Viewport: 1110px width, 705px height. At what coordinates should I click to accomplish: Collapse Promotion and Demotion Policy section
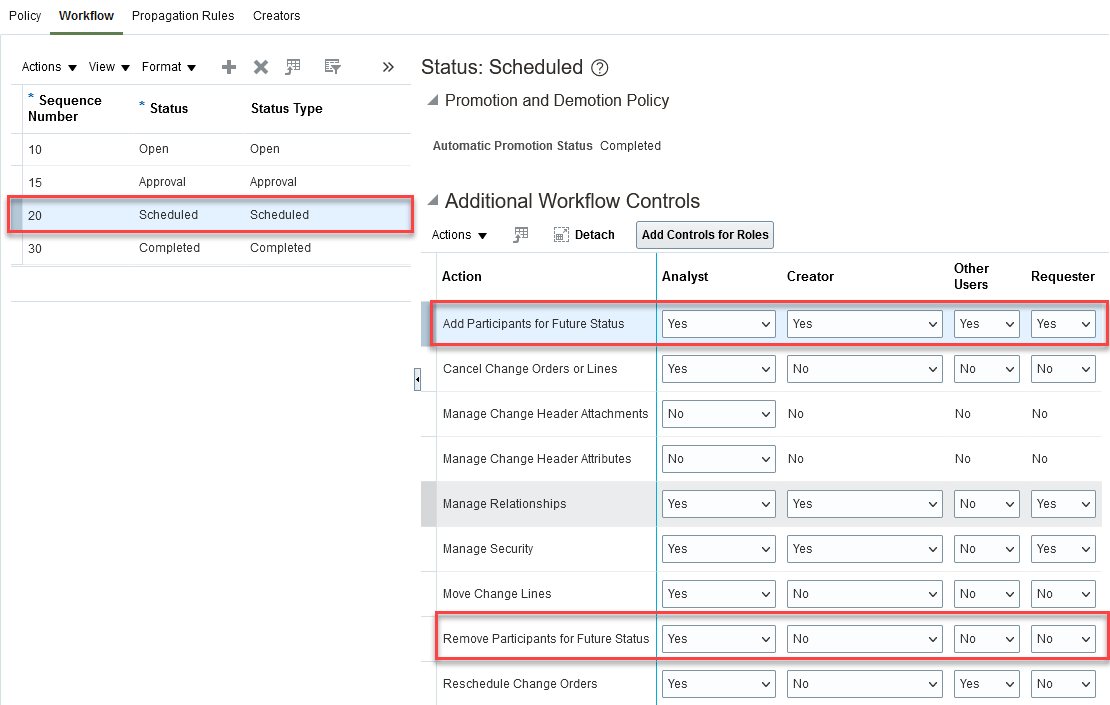pyautogui.click(x=433, y=101)
